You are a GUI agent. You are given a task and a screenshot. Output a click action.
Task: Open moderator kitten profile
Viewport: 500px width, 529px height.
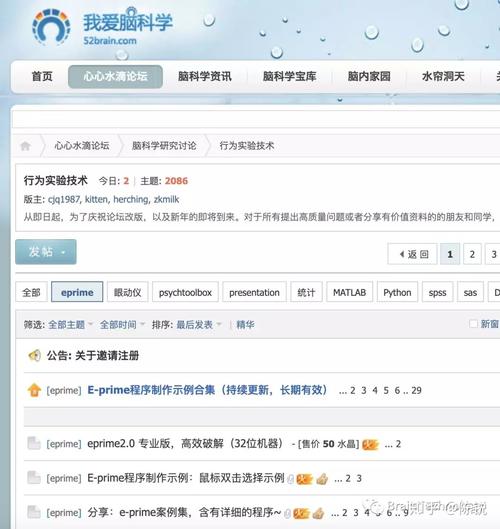pyautogui.click(x=97, y=199)
